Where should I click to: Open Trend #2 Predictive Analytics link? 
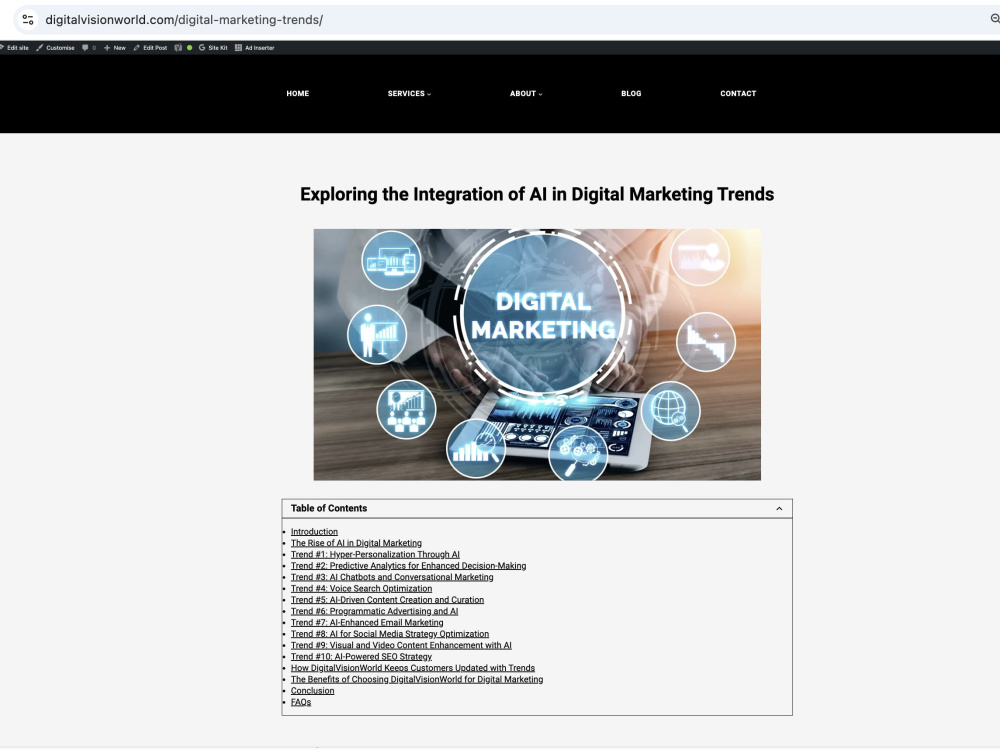tap(408, 566)
